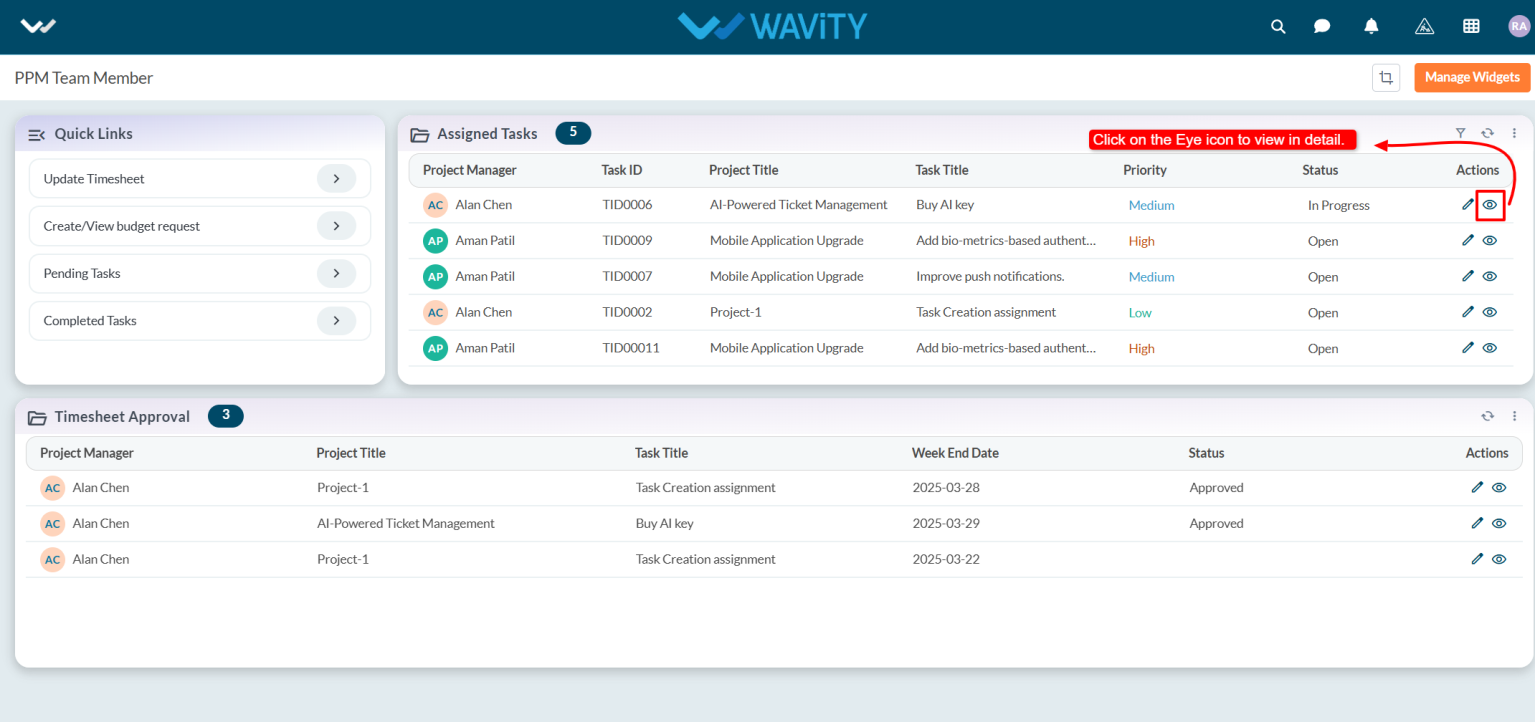Open the notifications bell

pyautogui.click(x=1371, y=27)
